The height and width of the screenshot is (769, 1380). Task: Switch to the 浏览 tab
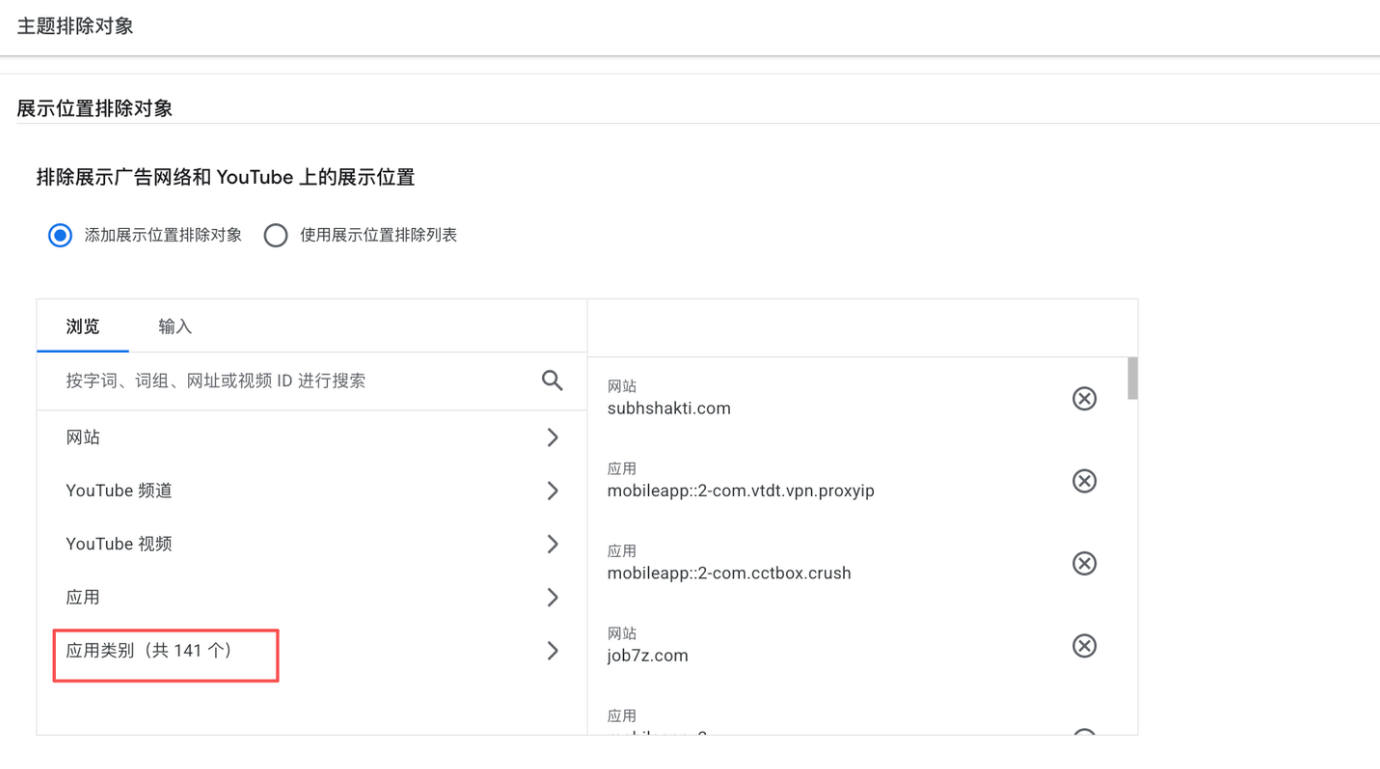tap(83, 326)
